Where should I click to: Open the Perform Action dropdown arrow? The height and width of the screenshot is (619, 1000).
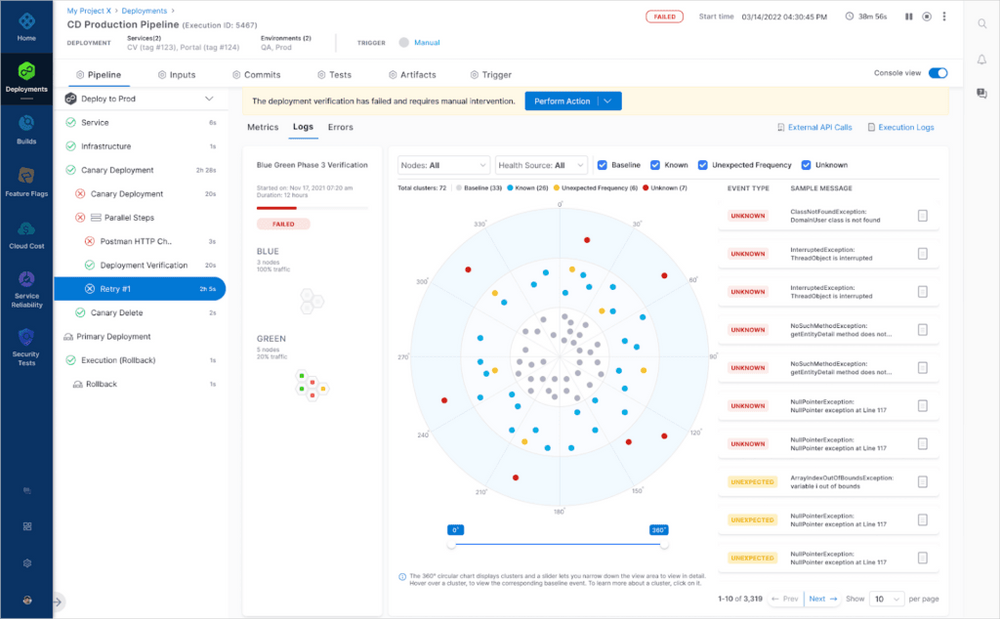pos(608,101)
